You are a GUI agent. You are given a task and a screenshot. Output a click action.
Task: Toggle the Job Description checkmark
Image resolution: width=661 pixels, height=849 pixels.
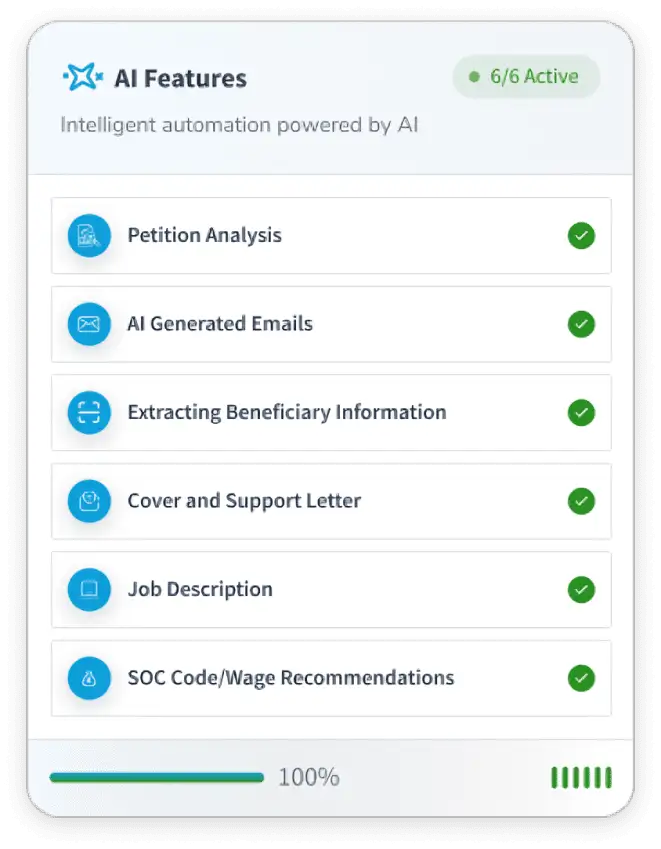click(x=581, y=589)
